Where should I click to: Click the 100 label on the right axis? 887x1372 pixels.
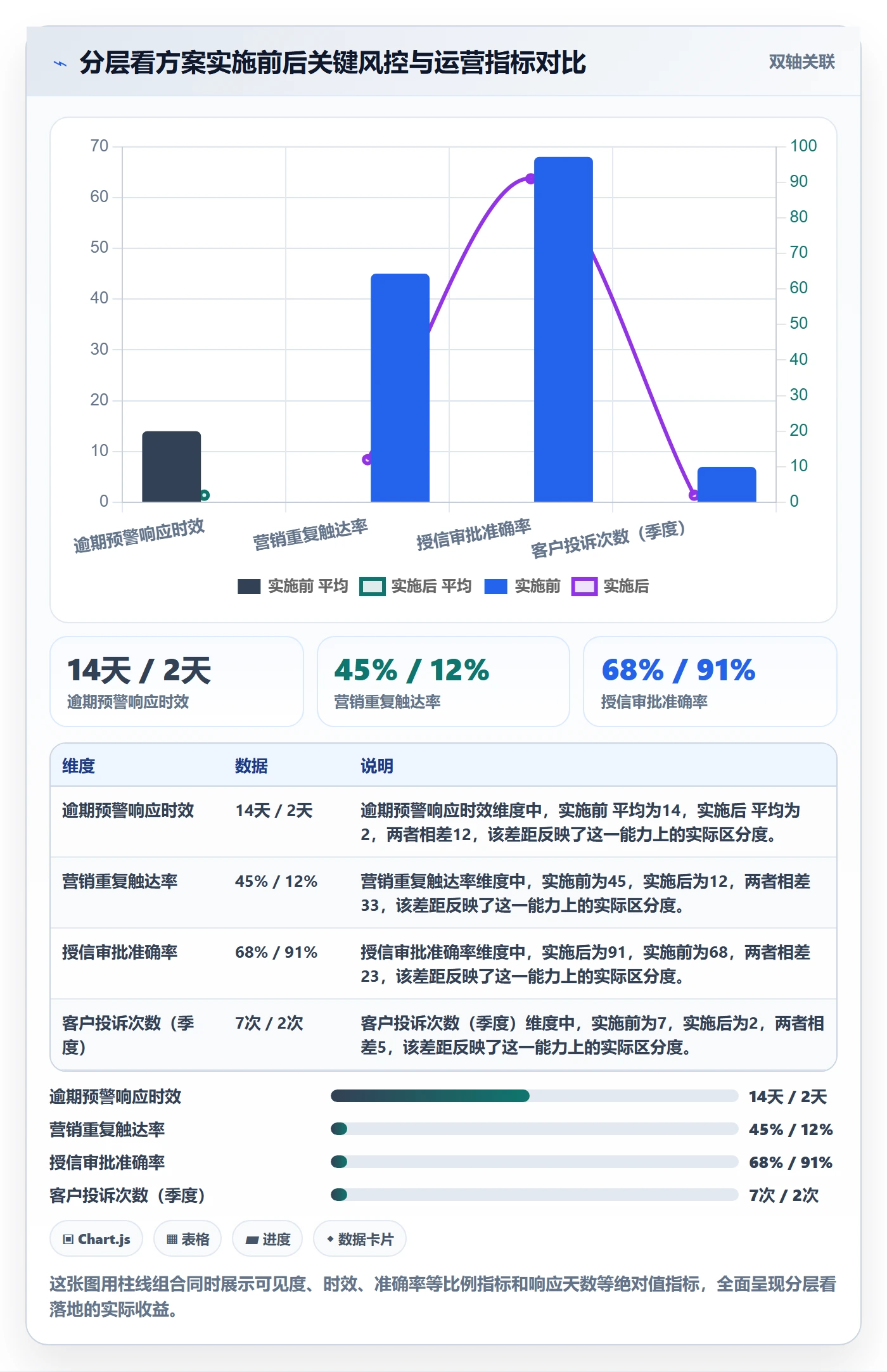803,146
